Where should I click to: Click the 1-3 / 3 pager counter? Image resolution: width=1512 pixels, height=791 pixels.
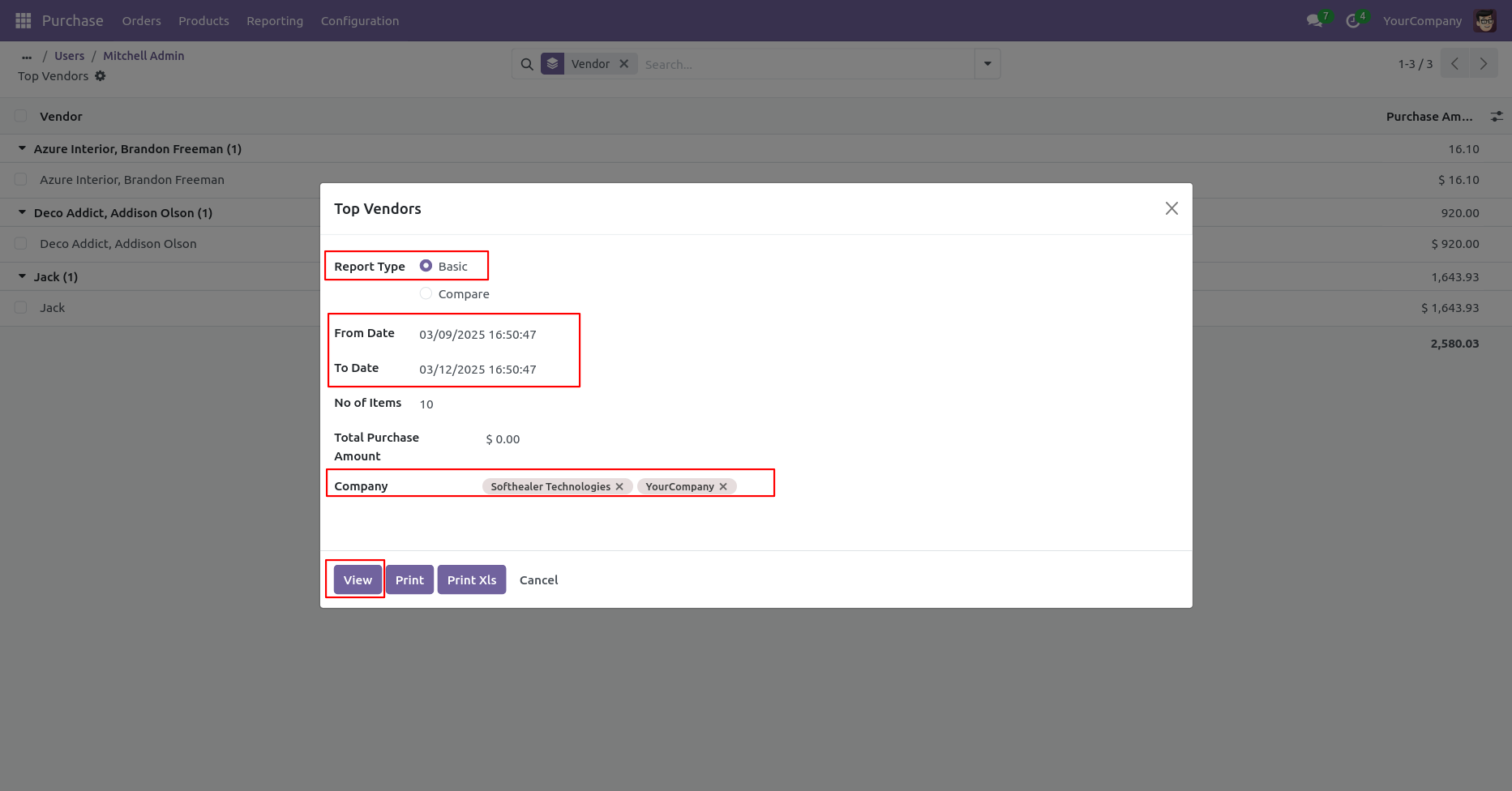(x=1415, y=64)
